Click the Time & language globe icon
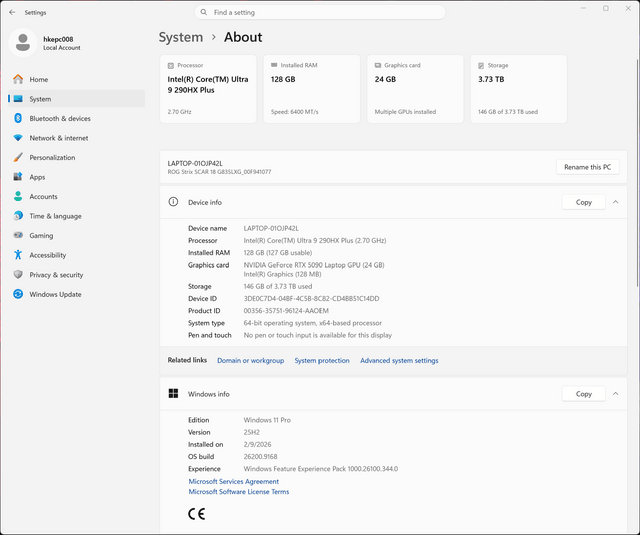This screenshot has height=535, width=640. (18, 216)
